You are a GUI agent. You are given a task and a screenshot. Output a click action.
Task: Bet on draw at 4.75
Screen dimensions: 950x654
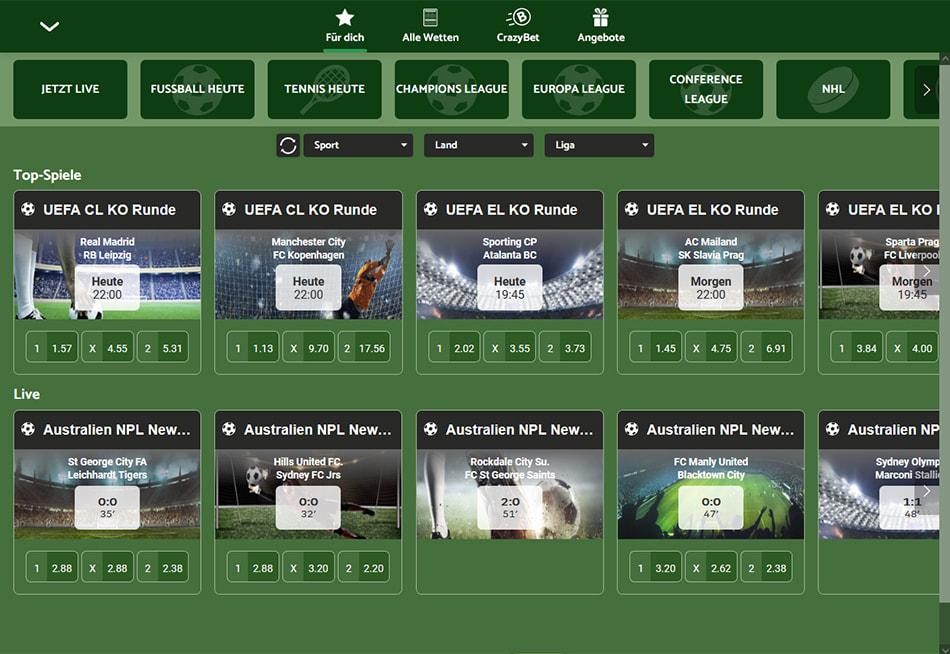click(x=711, y=349)
